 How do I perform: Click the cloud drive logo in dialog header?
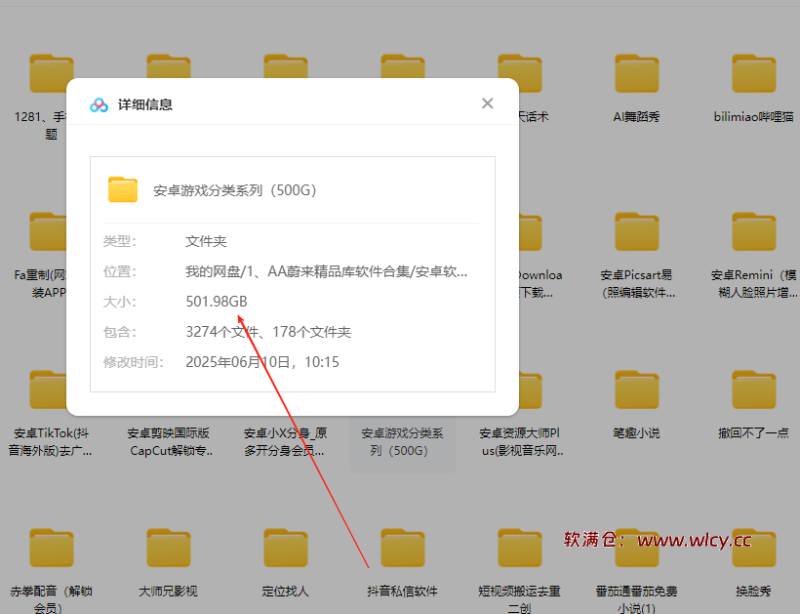pos(98,103)
